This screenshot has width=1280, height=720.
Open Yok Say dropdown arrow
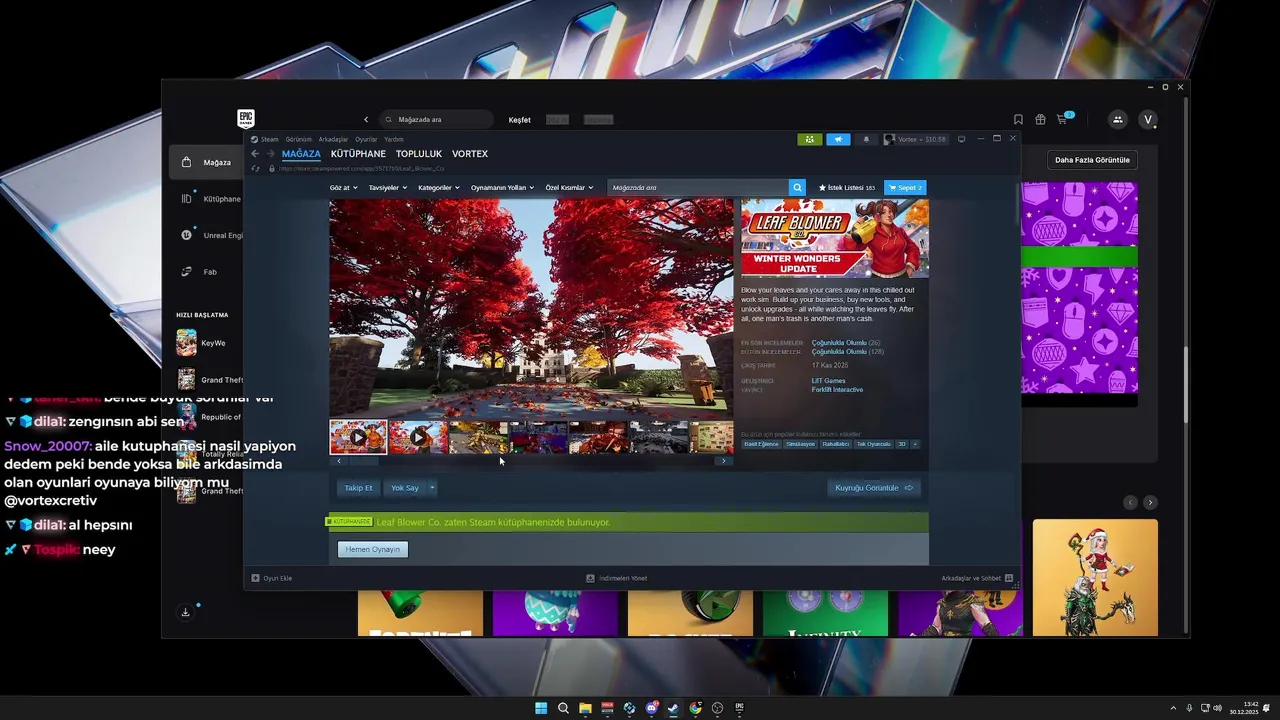pos(432,488)
